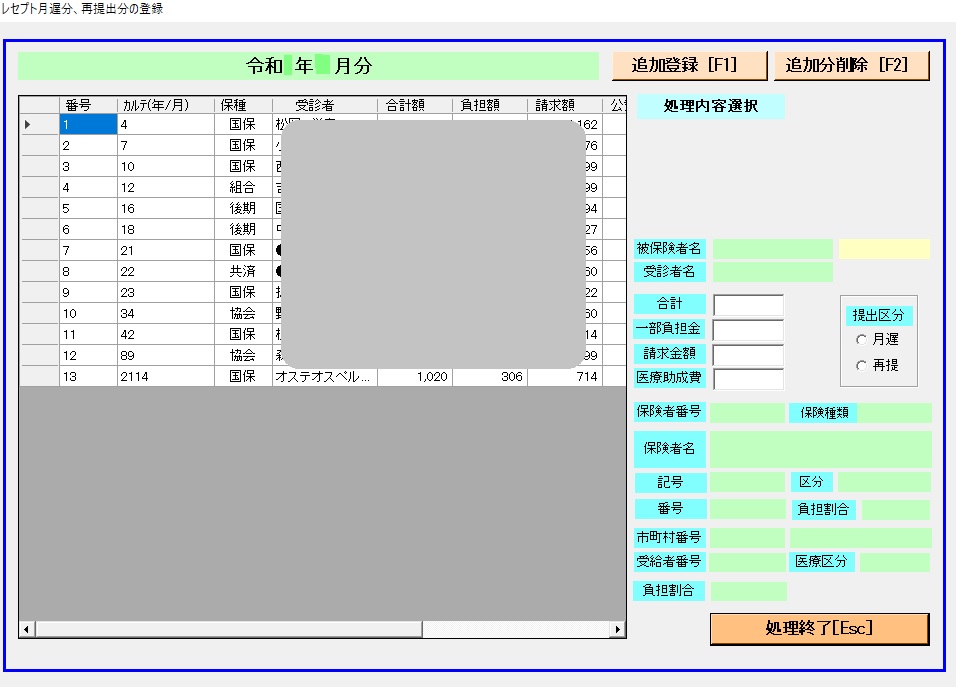Select row 13 with カルテ 2114
Screen dimensions: 956x687
(165, 377)
